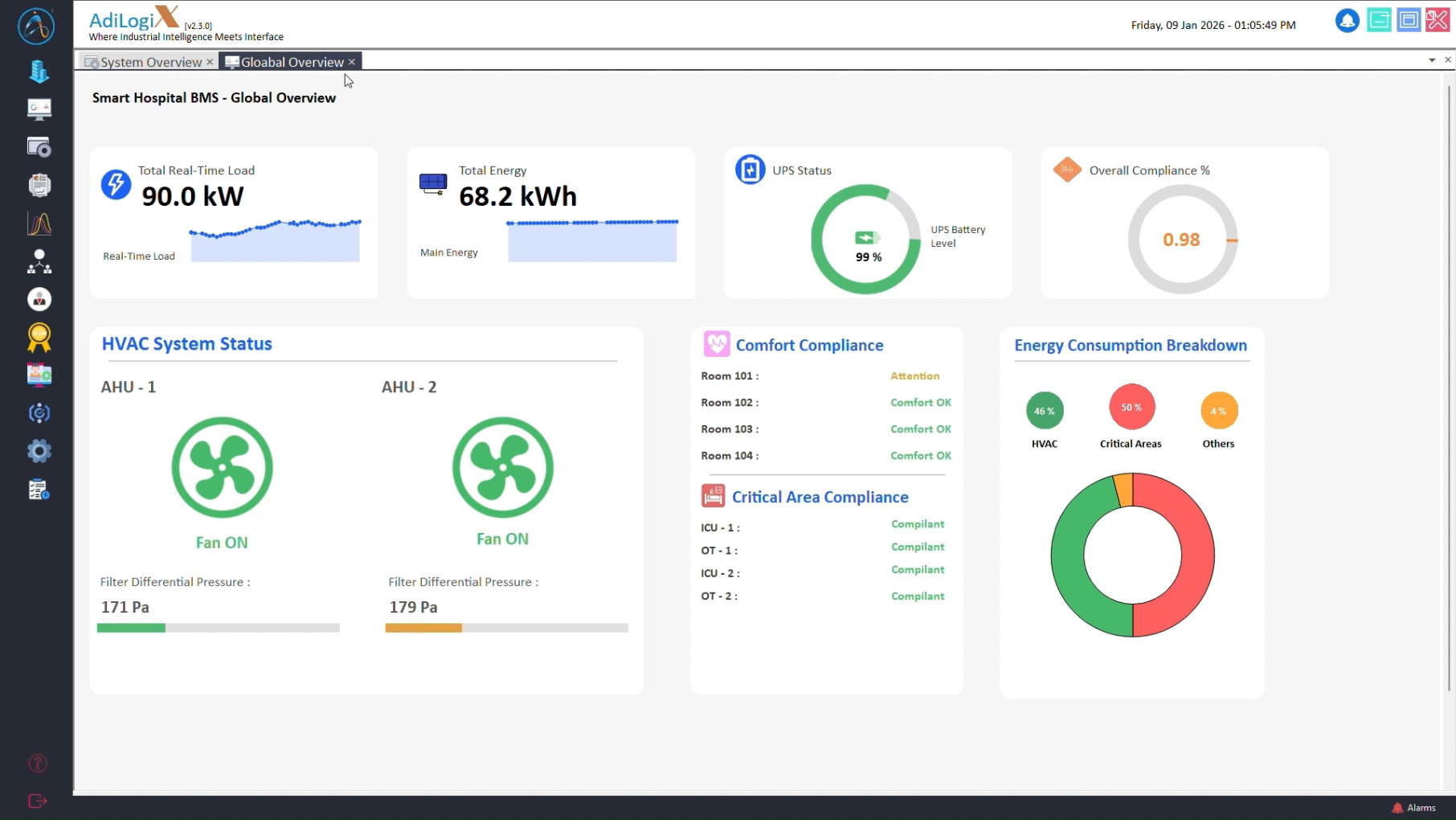The width and height of the screenshot is (1456, 820).
Task: Click the AHU - 2 filter pressure bar
Action: click(506, 628)
